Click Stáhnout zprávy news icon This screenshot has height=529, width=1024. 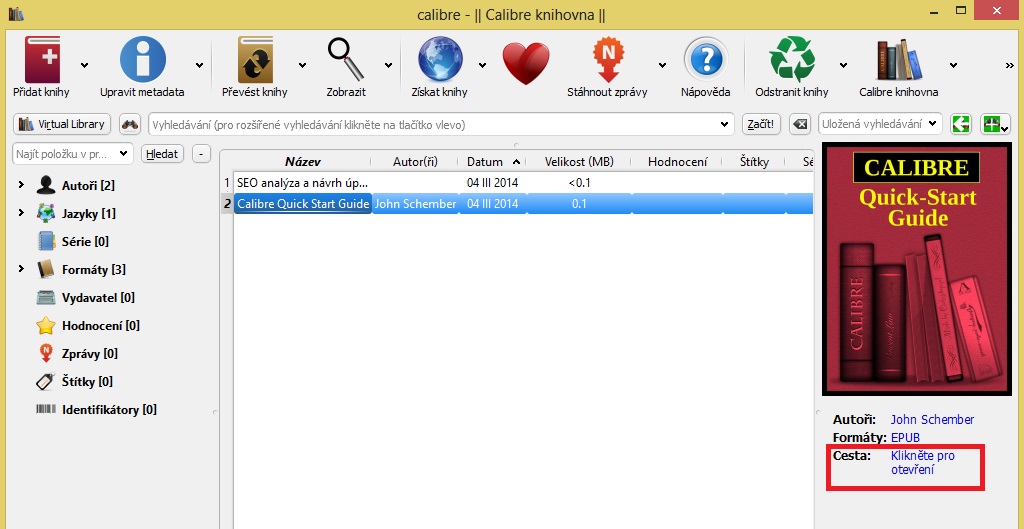coord(608,59)
